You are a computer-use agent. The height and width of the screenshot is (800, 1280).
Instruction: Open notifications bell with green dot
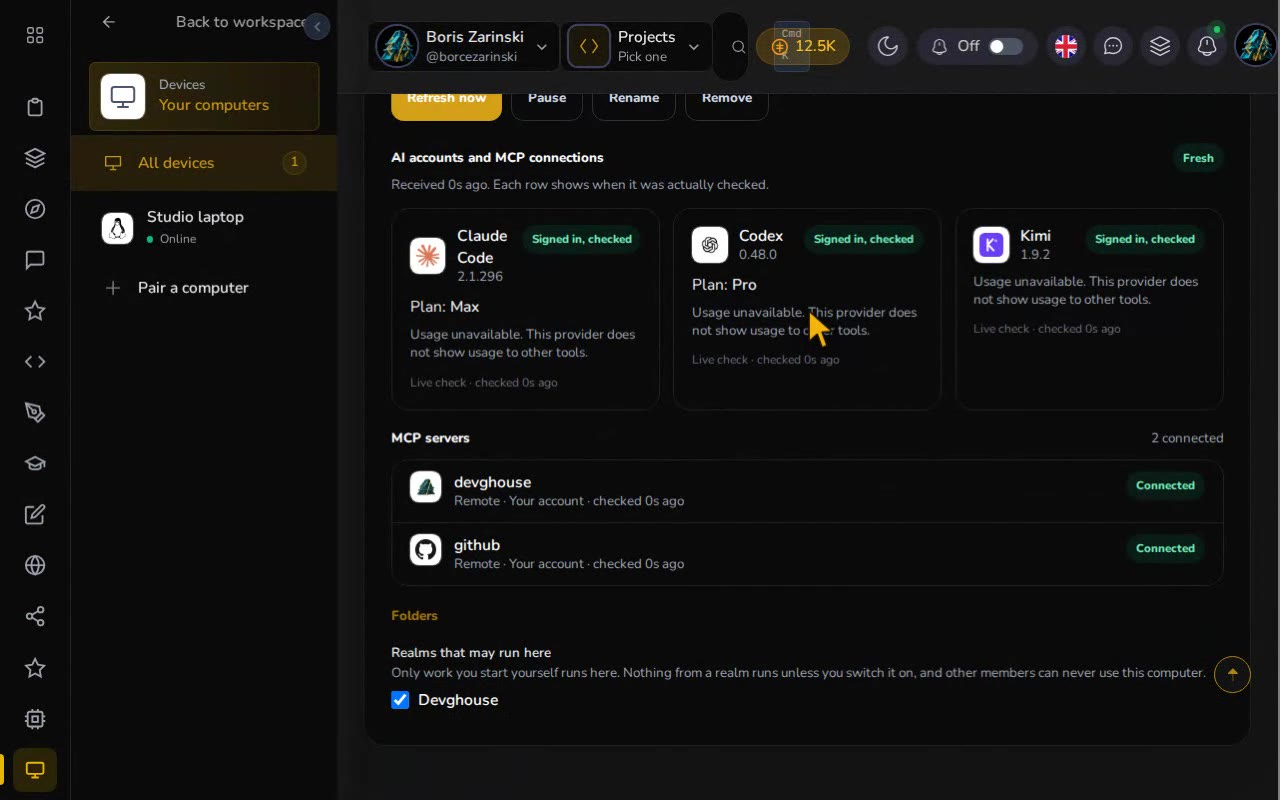tap(1207, 46)
